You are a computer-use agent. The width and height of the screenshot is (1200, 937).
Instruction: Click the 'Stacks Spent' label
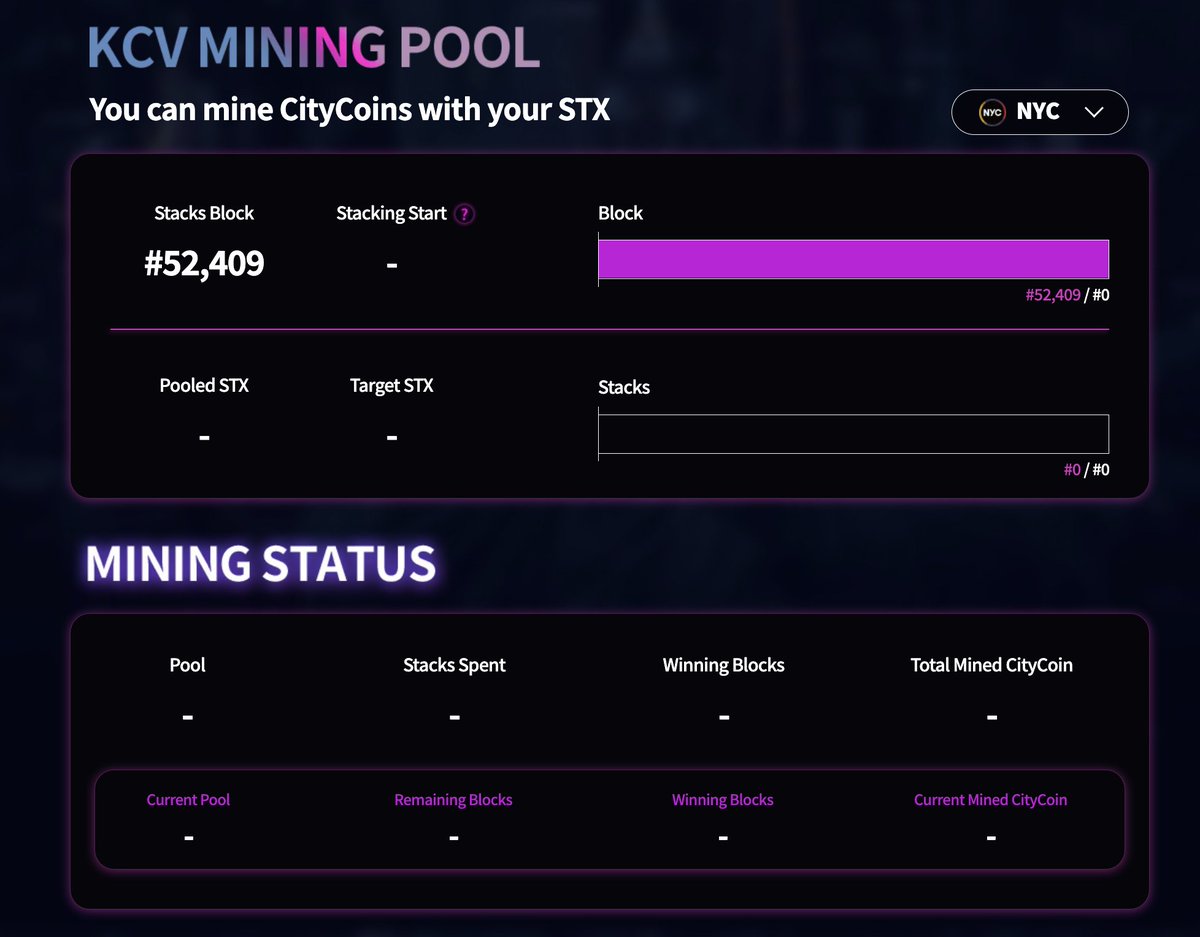pyautogui.click(x=454, y=665)
